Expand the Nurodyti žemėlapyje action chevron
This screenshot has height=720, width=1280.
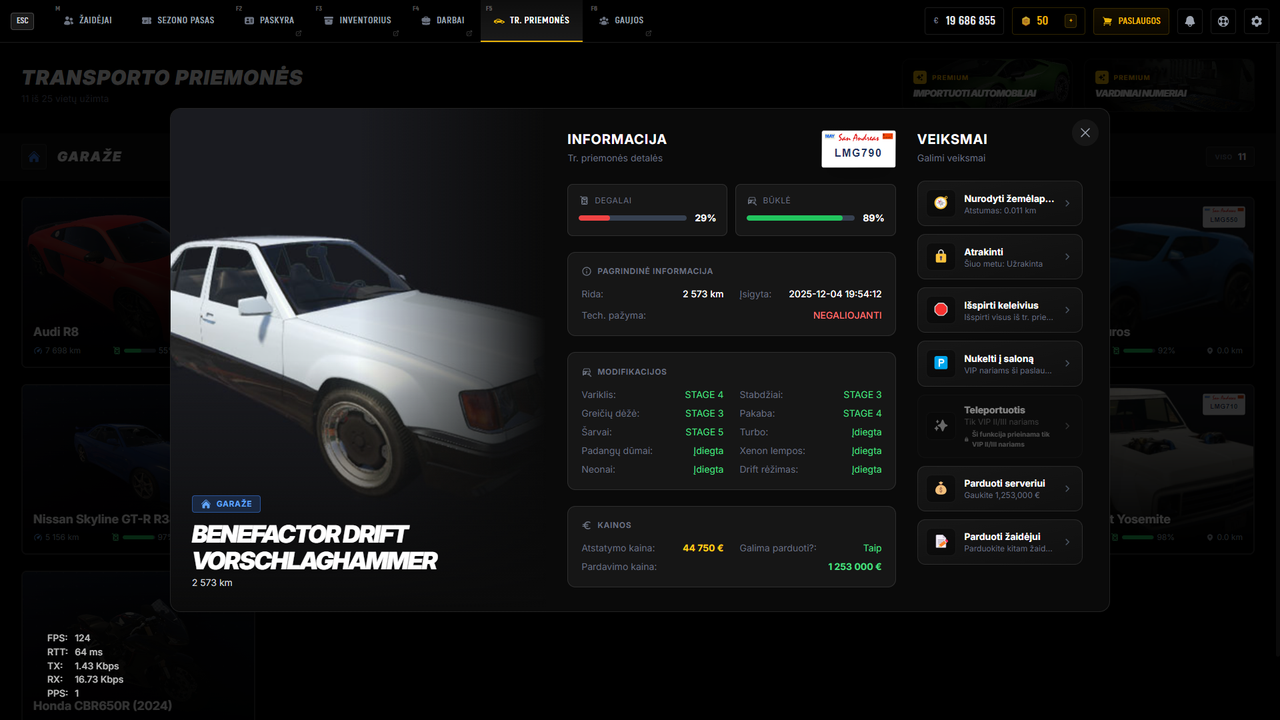[1067, 203]
